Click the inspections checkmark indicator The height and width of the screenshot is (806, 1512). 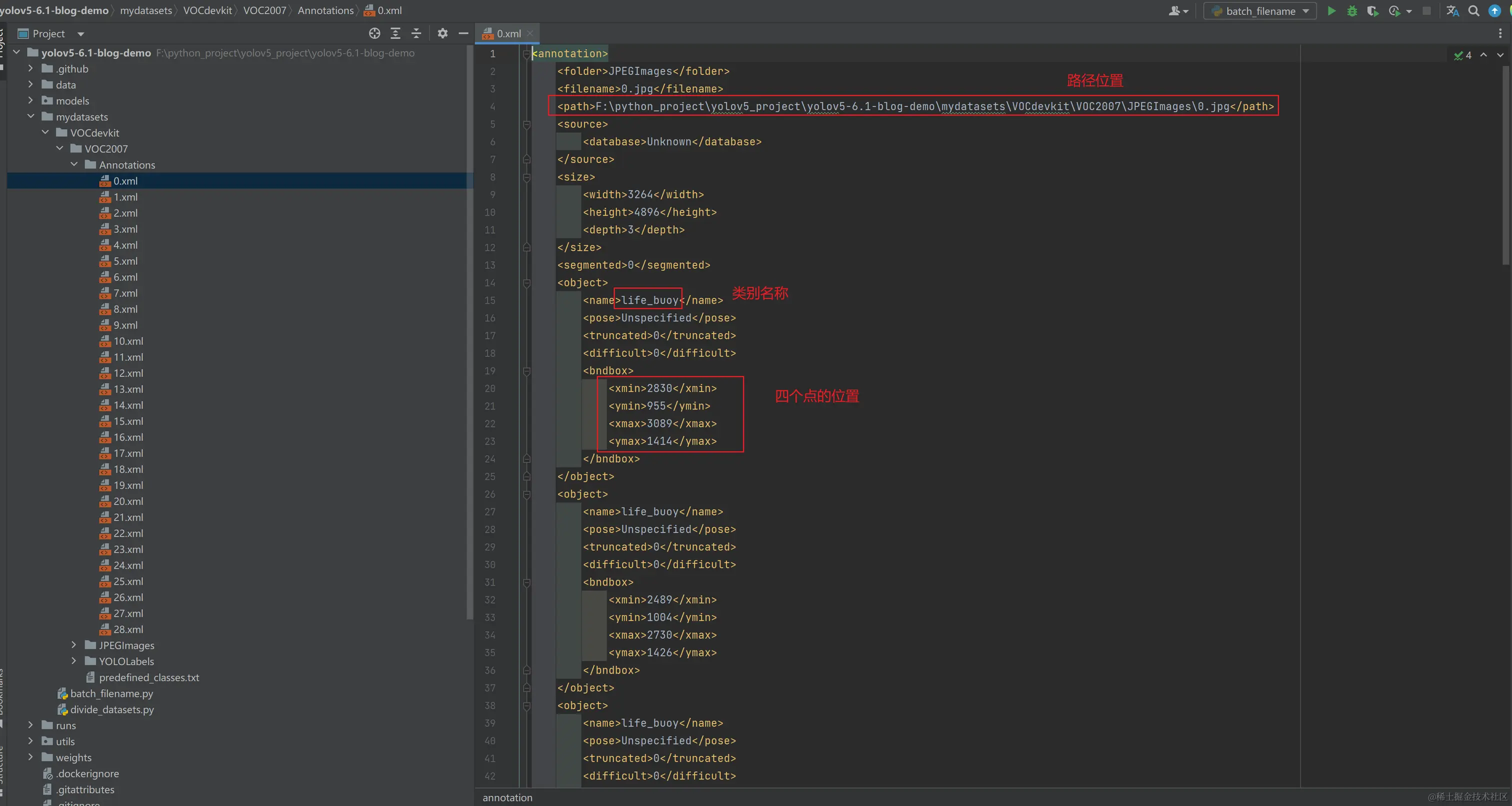pyautogui.click(x=1462, y=55)
